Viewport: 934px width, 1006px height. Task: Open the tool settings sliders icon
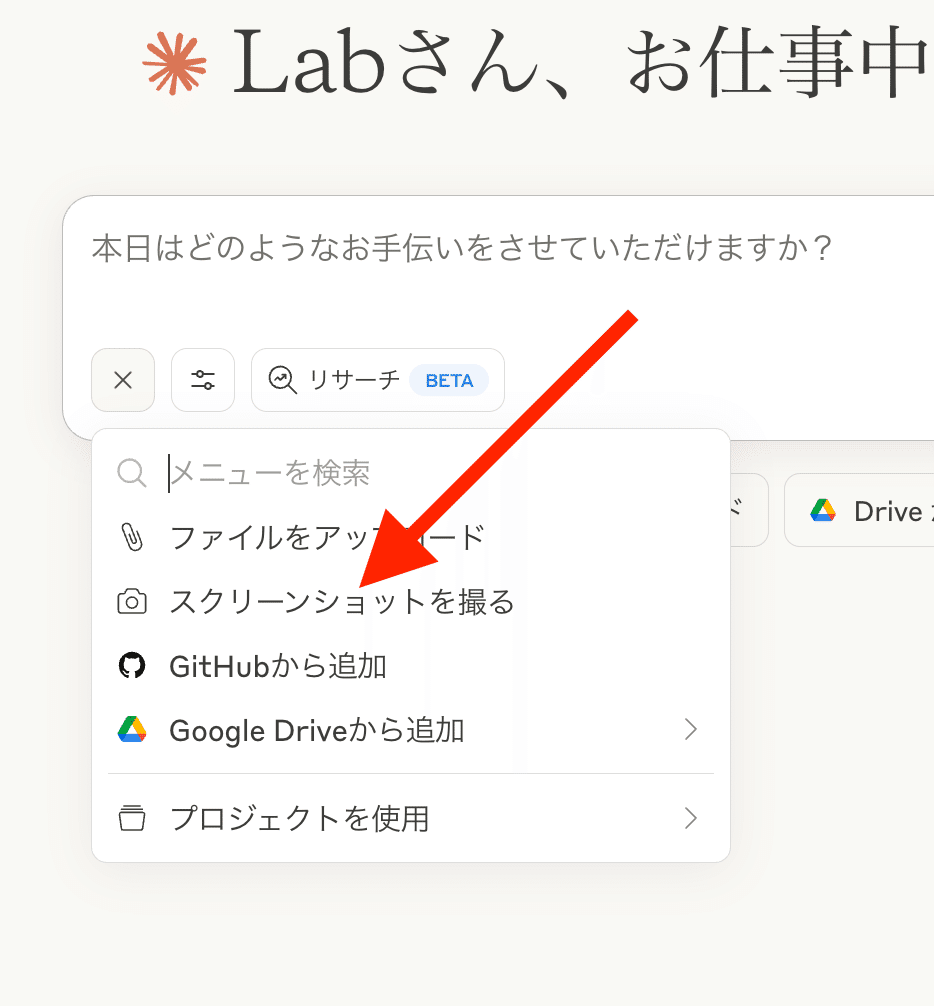click(203, 380)
